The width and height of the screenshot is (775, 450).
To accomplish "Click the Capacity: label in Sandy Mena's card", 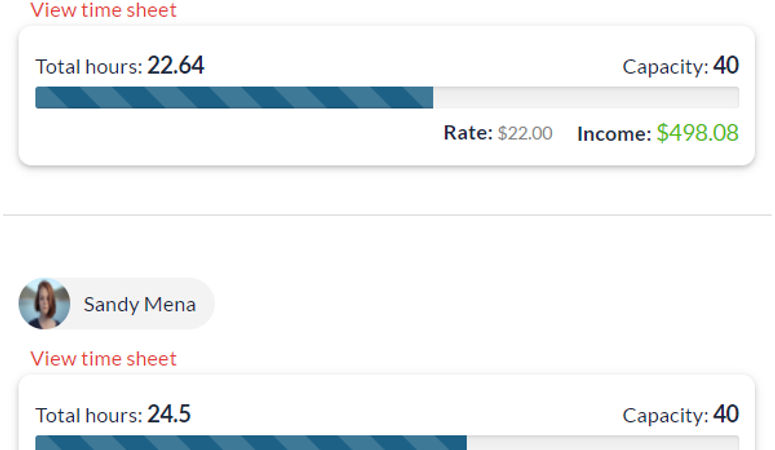I will pyautogui.click(x=665, y=415).
